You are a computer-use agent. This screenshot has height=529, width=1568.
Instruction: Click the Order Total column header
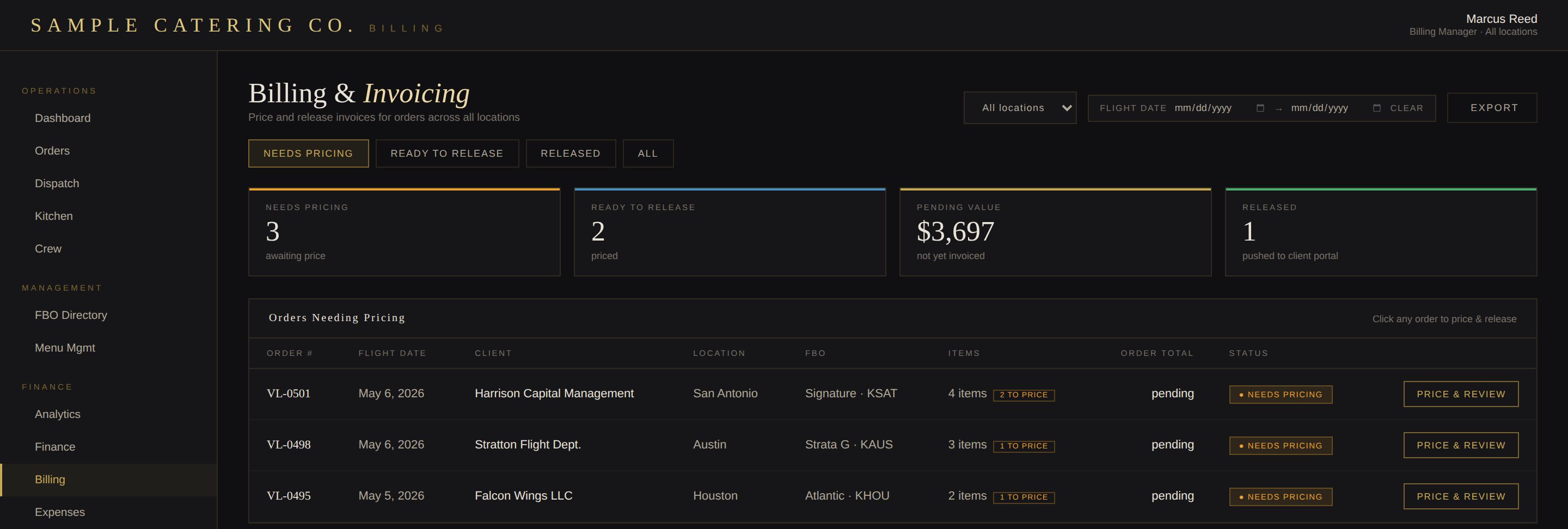pos(1156,353)
